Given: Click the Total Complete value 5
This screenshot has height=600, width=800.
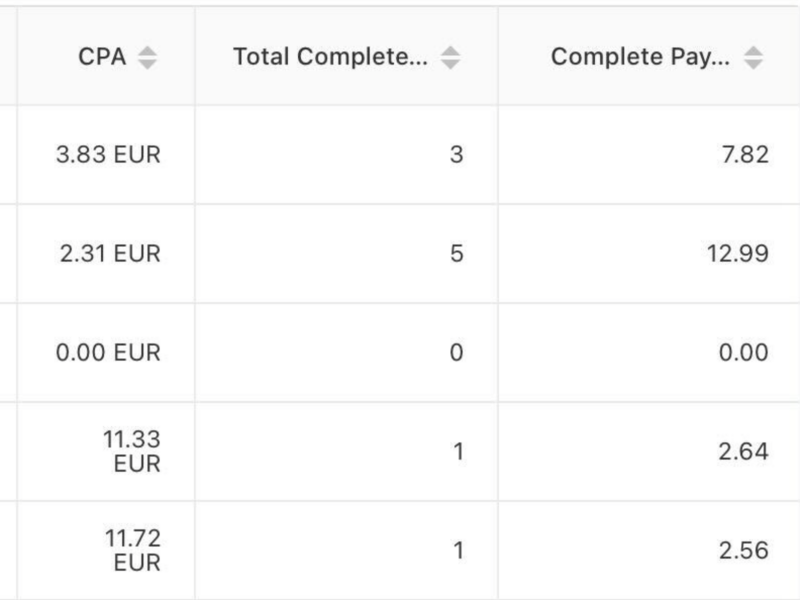Looking at the screenshot, I should [457, 254].
